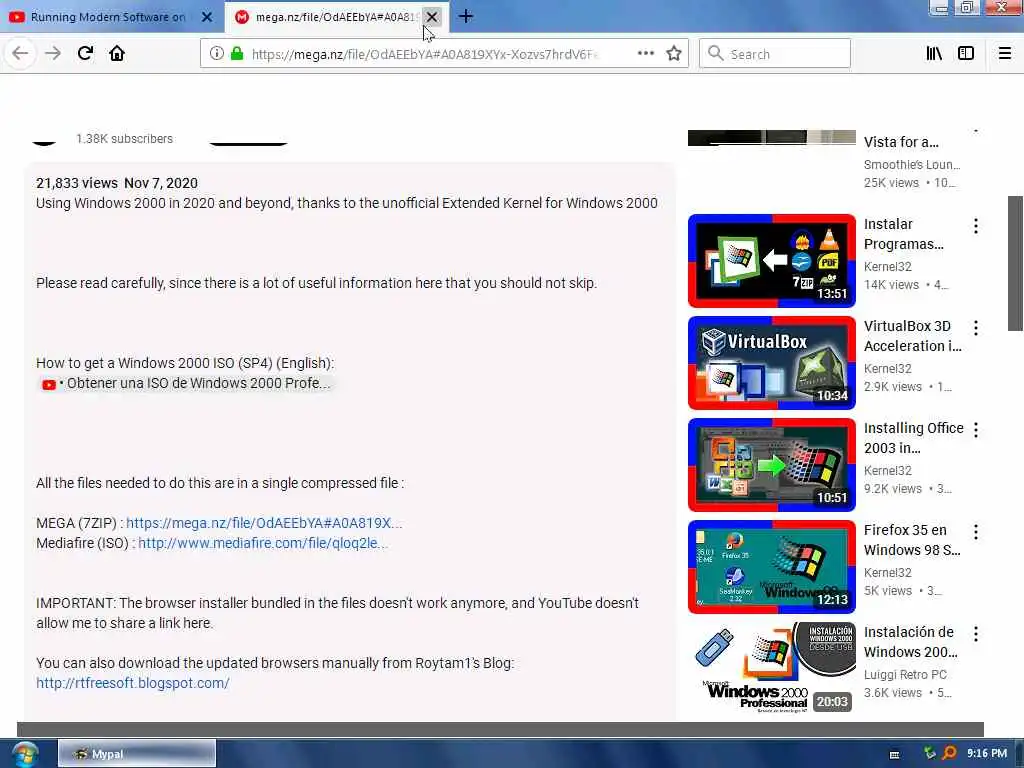Click Kernel32 channel under Instalar Programas

point(888,266)
